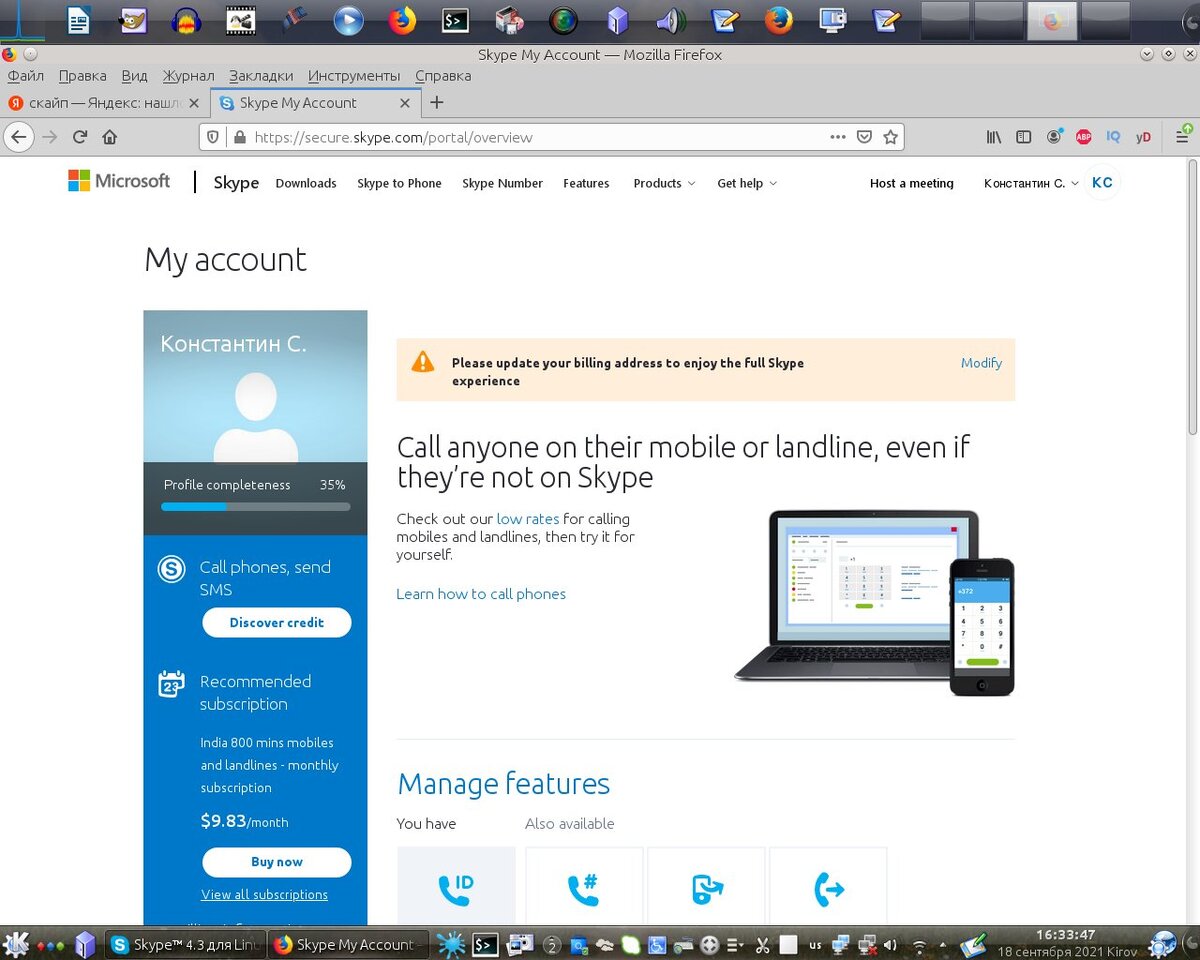Open page actions three-dot menu in address bar

(x=838, y=137)
